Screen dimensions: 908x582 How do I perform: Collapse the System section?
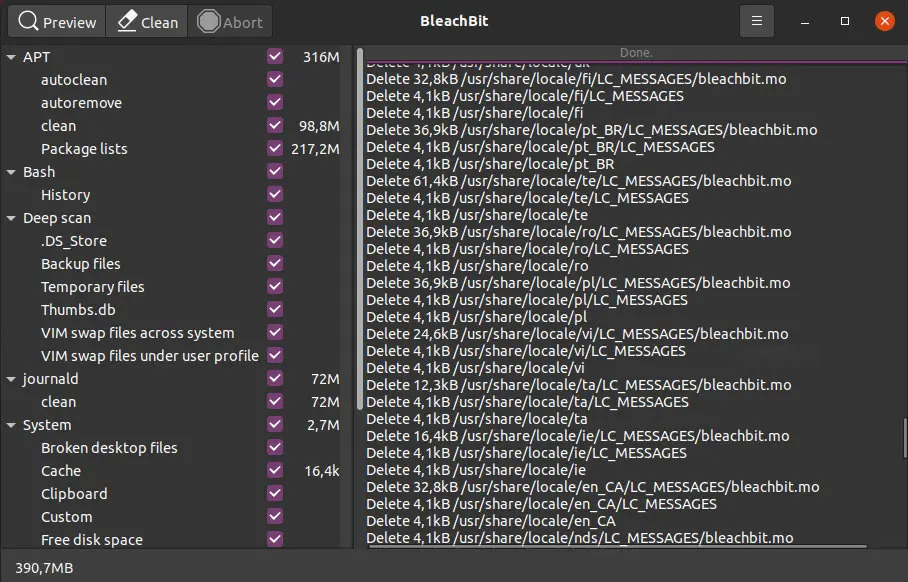[10, 424]
